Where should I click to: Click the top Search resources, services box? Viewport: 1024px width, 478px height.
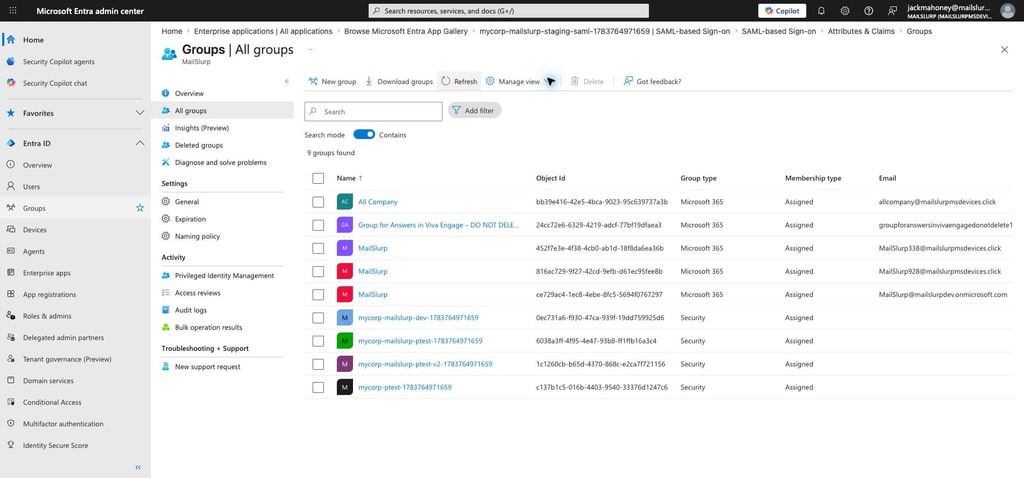coord(509,11)
